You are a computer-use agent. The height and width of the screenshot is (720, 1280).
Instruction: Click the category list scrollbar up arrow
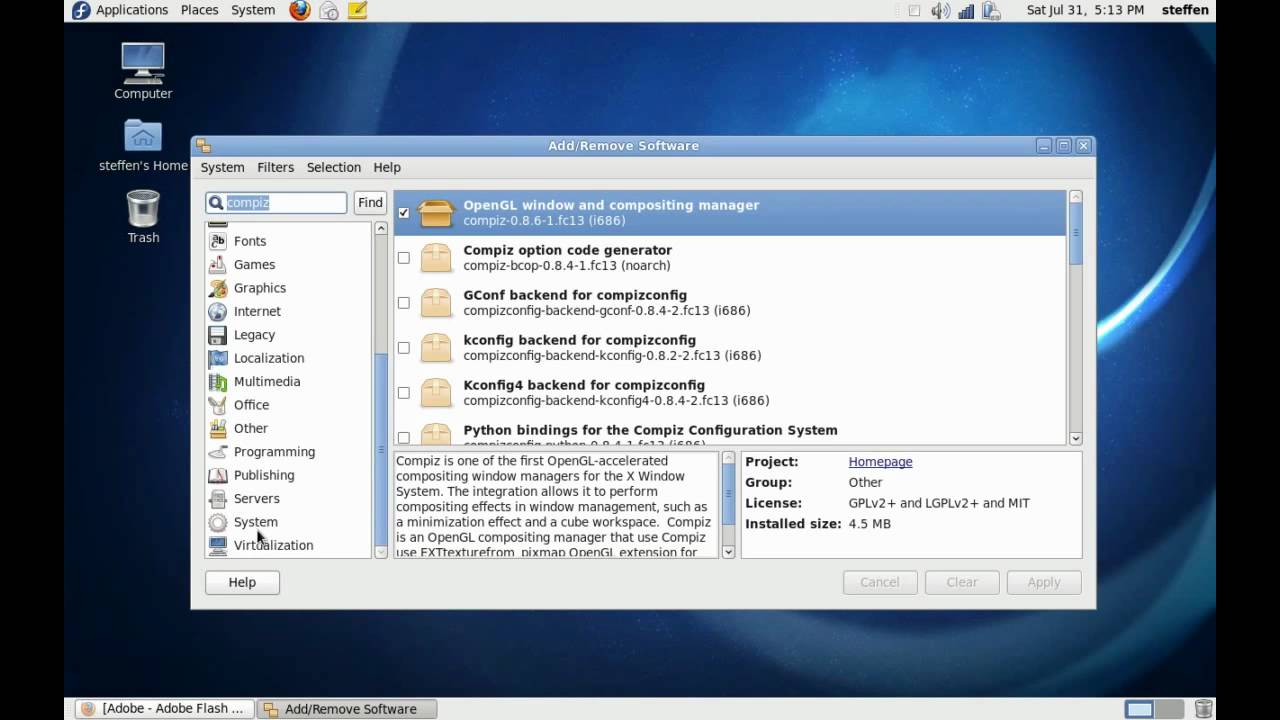point(381,228)
